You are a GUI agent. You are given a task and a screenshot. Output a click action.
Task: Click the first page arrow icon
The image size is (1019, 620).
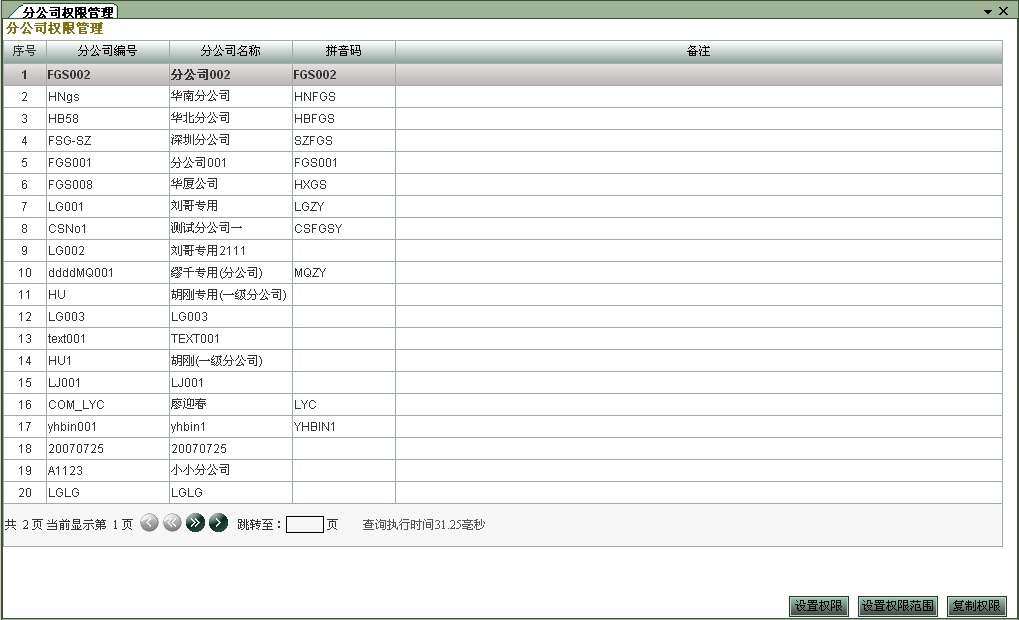pyautogui.click(x=170, y=523)
